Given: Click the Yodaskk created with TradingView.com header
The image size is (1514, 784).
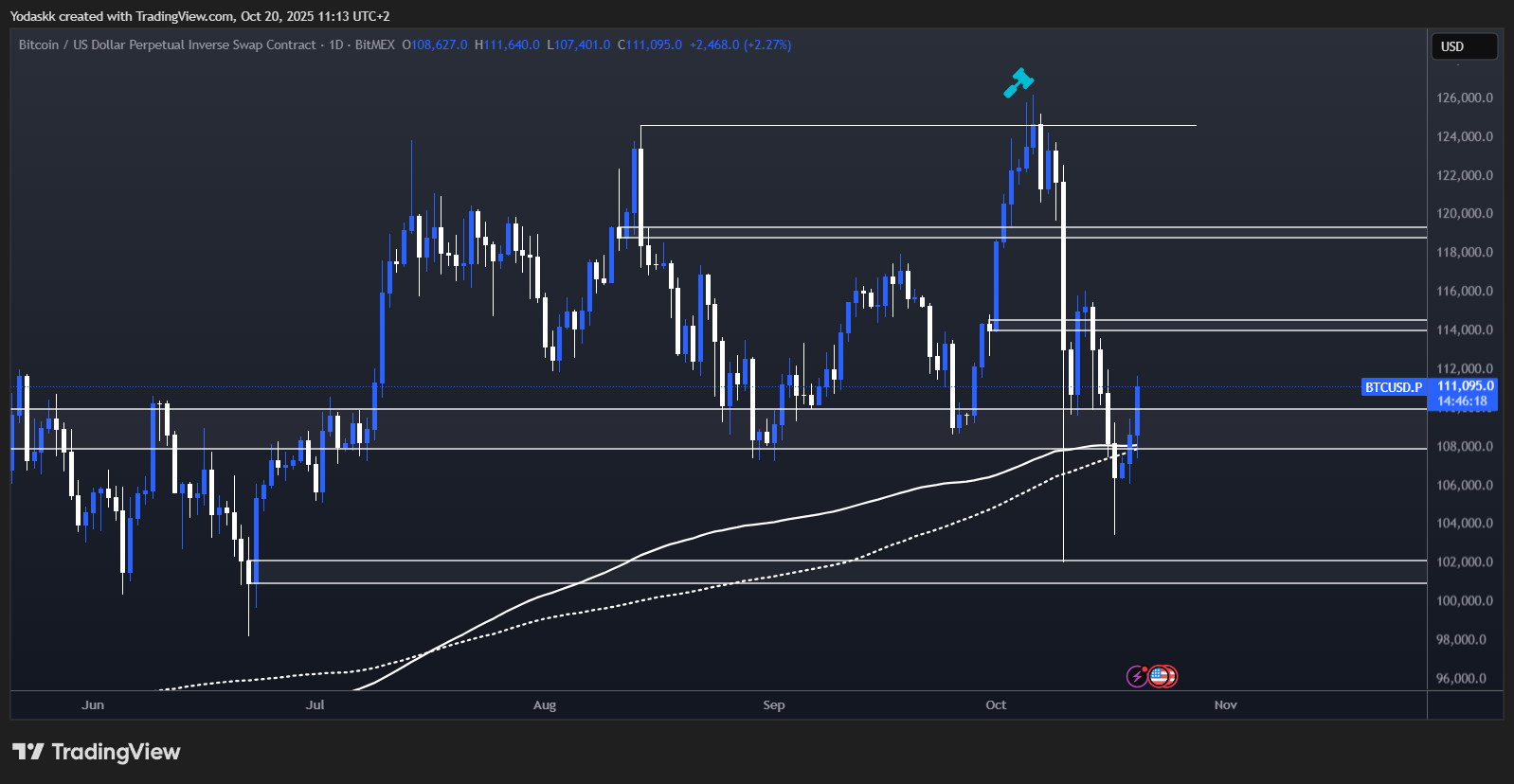Looking at the screenshot, I should pyautogui.click(x=199, y=16).
